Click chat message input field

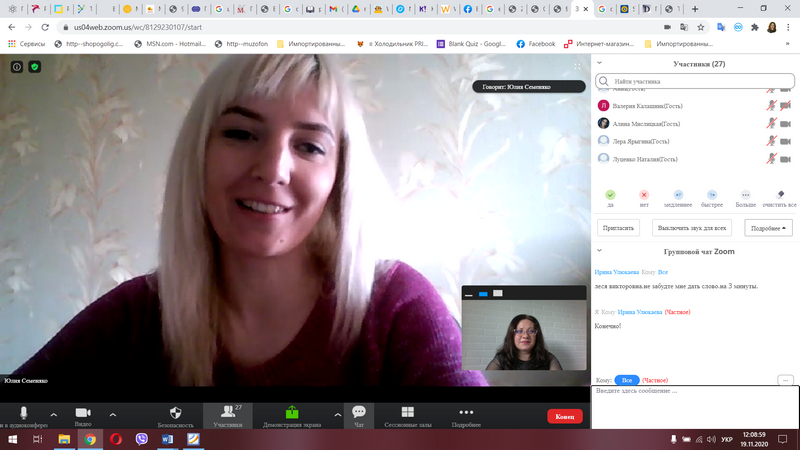(x=695, y=407)
